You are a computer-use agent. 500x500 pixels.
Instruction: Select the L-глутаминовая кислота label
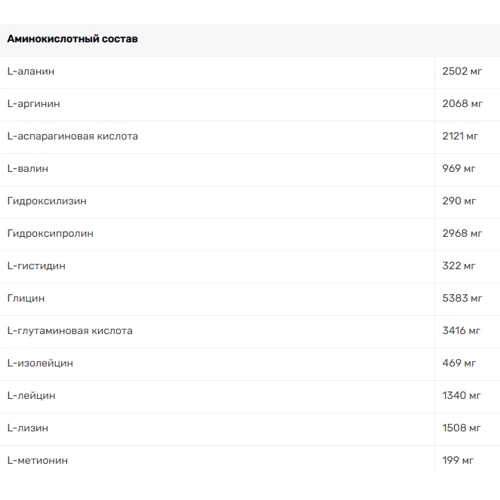tap(70, 331)
